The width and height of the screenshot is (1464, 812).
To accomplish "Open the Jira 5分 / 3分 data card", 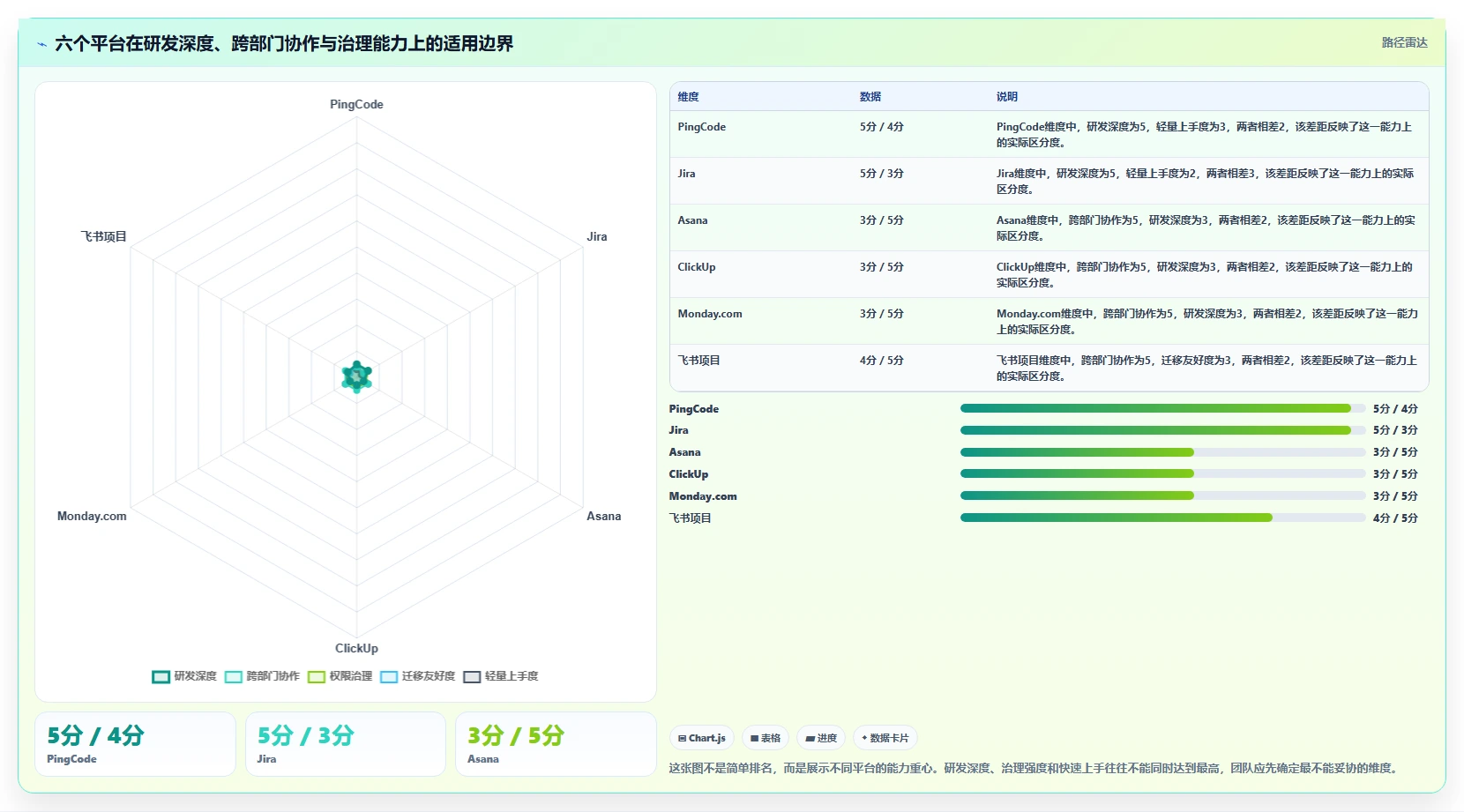I will click(346, 744).
